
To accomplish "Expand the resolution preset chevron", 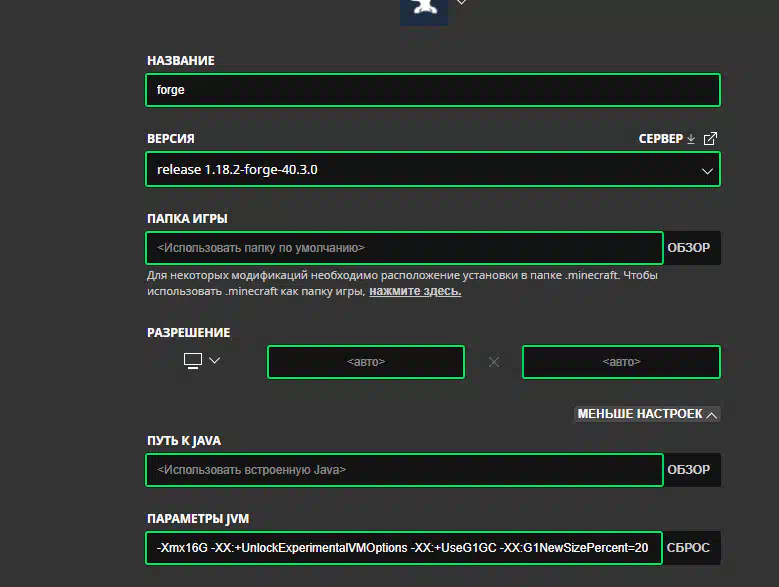I will pyautogui.click(x=215, y=360).
